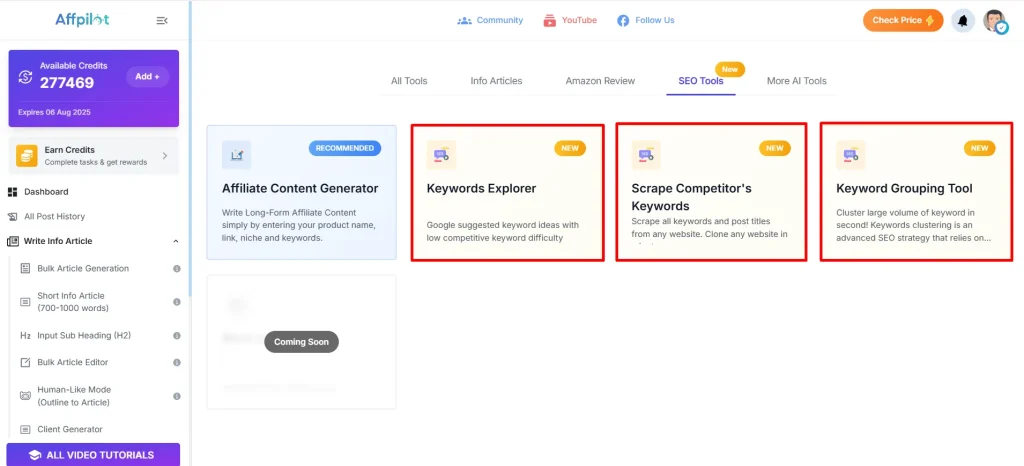Click the Client Generator icon
This screenshot has width=1024, height=466.
25,429
